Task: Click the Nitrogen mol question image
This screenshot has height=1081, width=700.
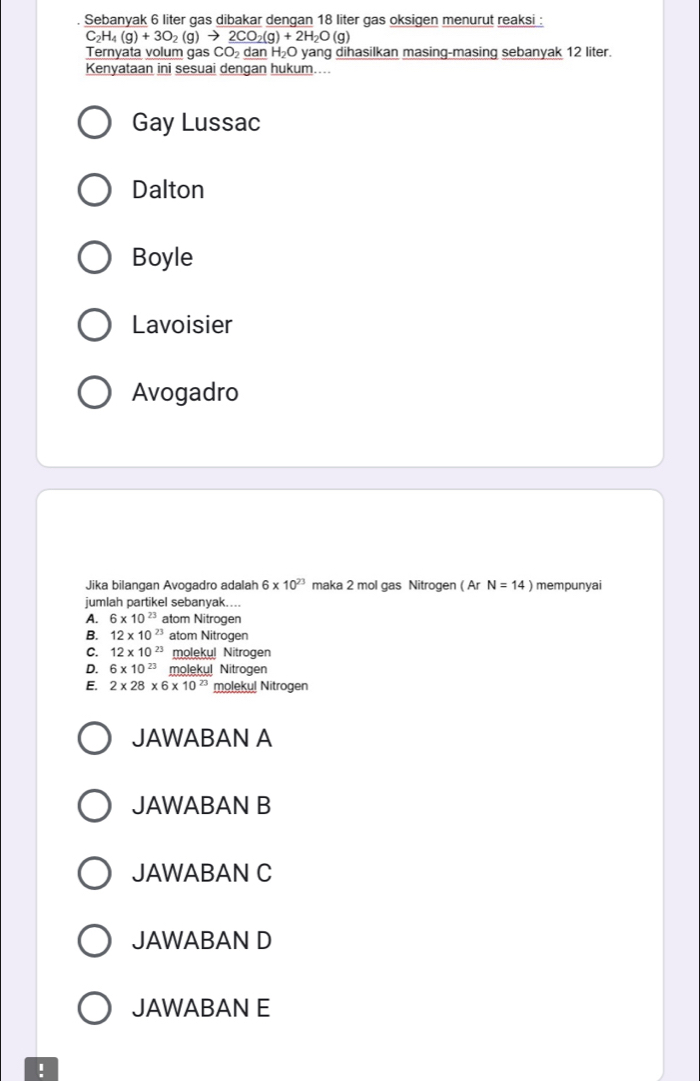Action: point(343,635)
